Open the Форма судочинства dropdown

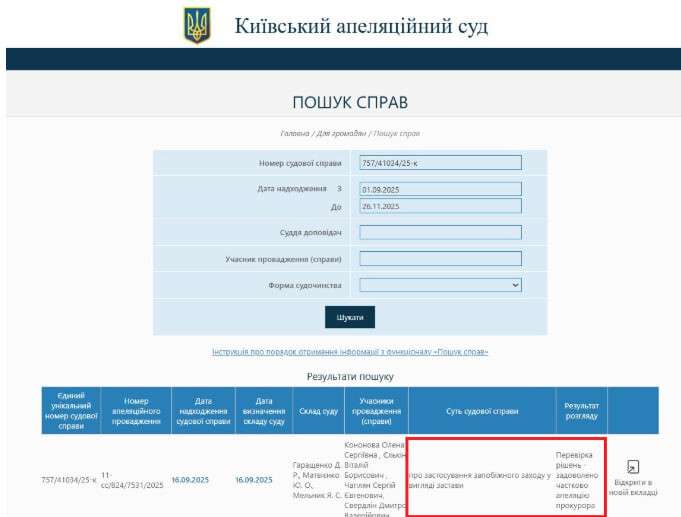click(x=440, y=285)
